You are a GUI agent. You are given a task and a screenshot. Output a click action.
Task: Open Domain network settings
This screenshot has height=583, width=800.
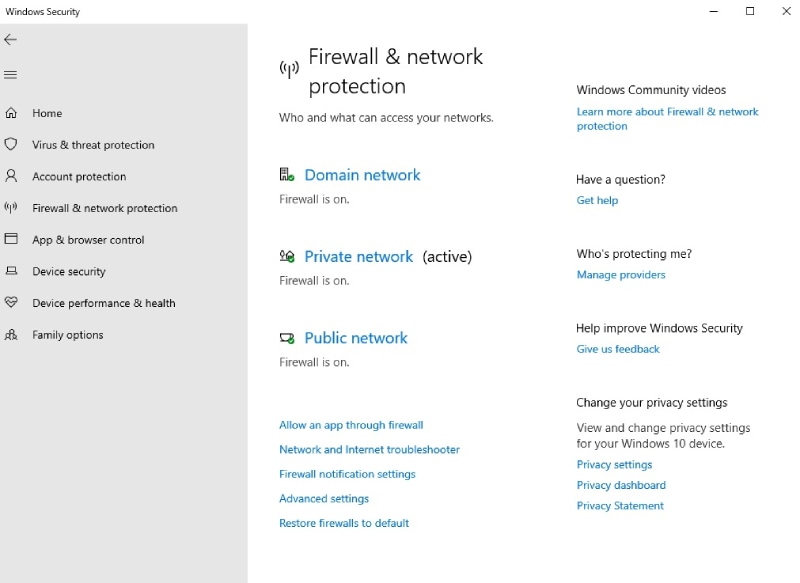(x=362, y=175)
